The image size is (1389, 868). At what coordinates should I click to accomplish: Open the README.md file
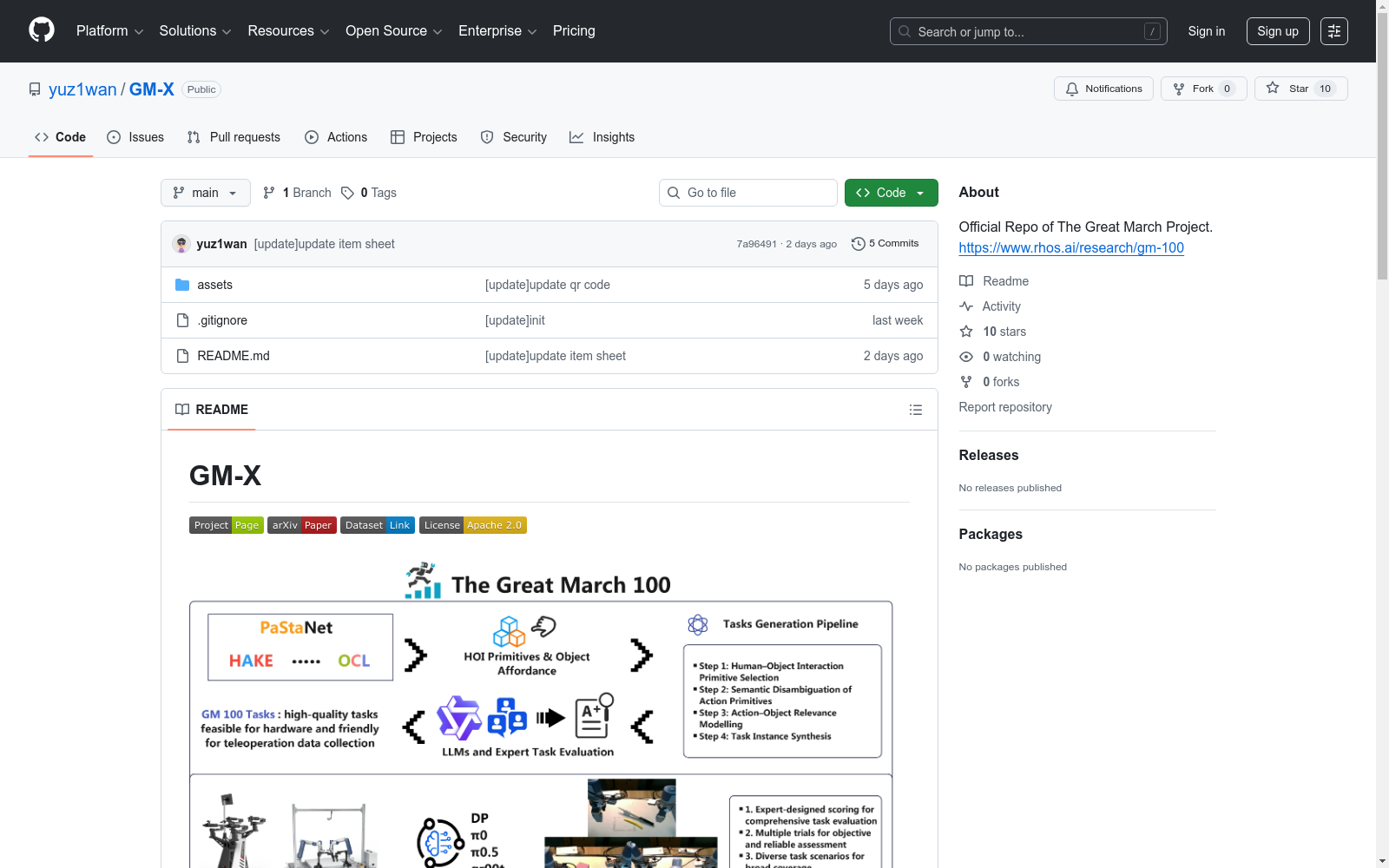pos(234,356)
